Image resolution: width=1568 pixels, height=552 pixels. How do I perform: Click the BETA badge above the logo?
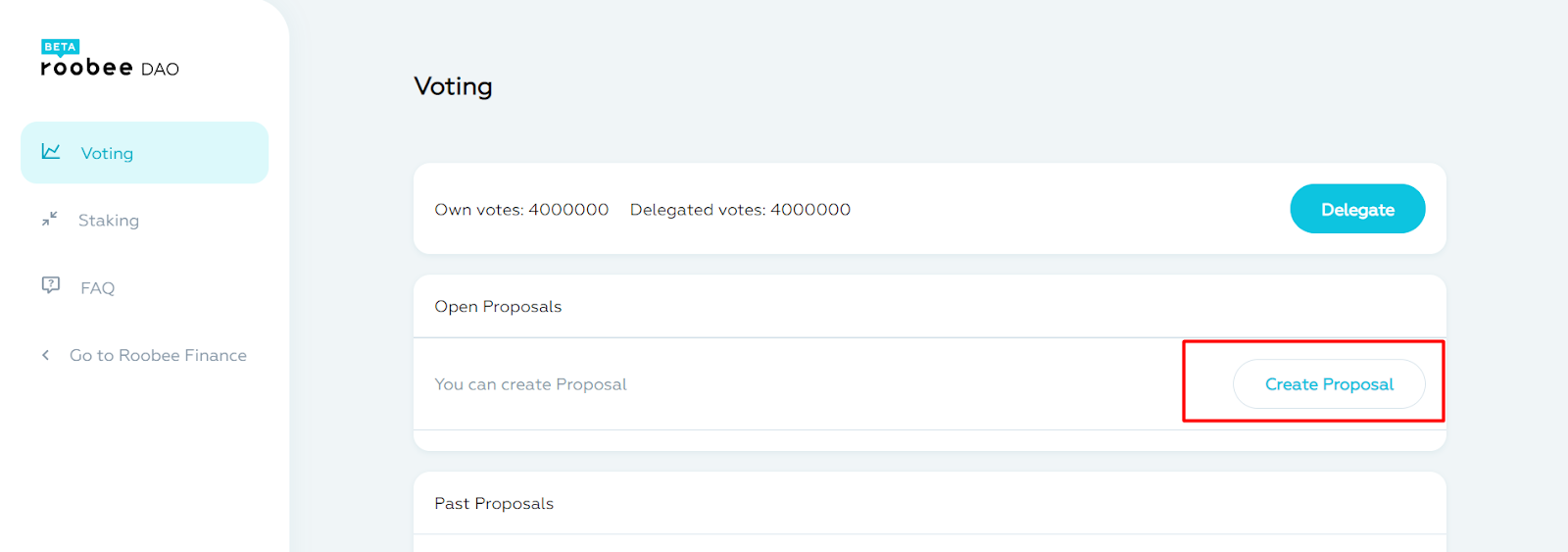60,47
